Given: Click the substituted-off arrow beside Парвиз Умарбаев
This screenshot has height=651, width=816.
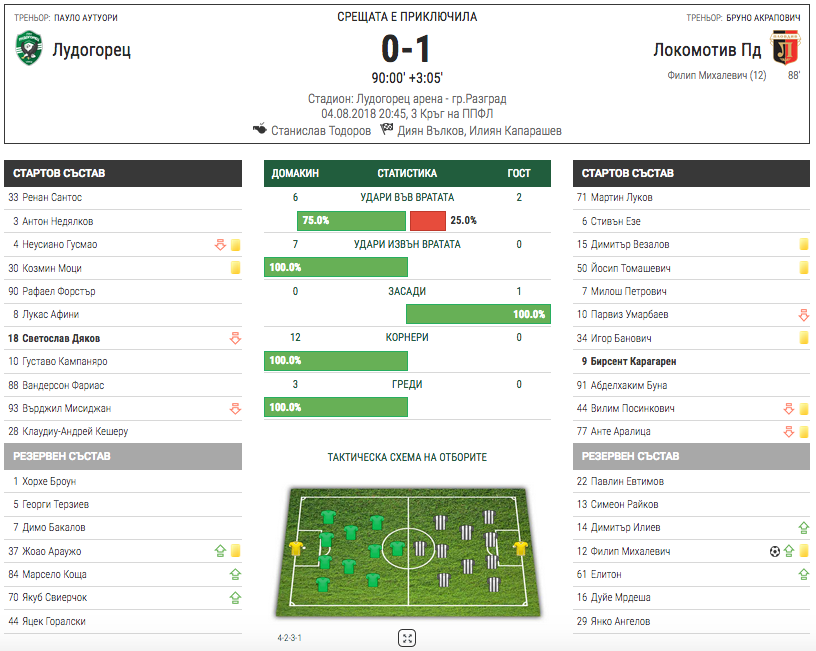Looking at the screenshot, I should point(804,315).
